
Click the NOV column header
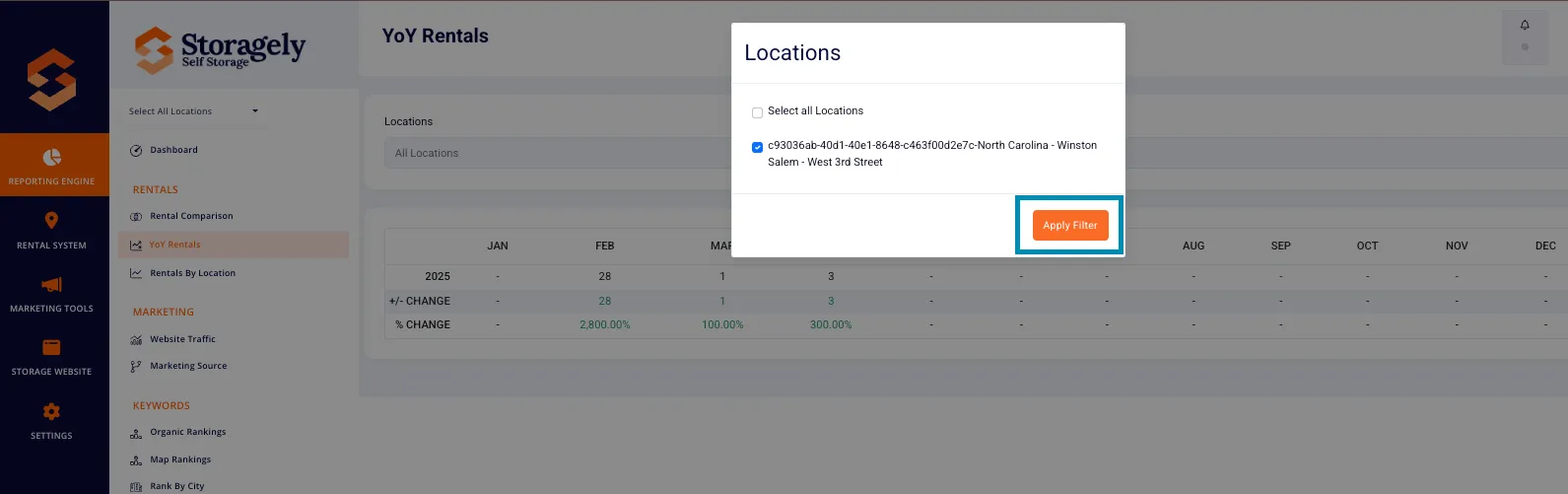coord(1457,246)
